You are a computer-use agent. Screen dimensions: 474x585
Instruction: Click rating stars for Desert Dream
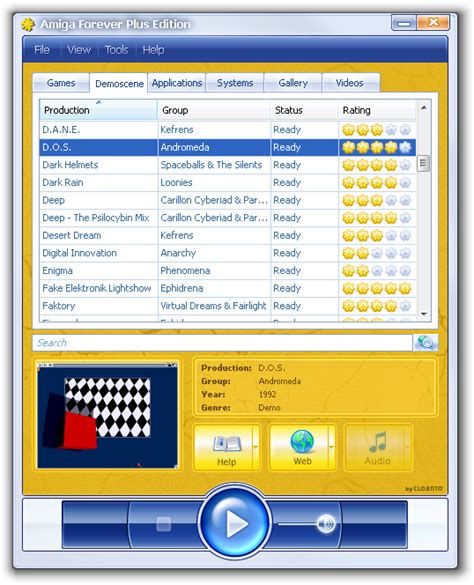pos(377,235)
